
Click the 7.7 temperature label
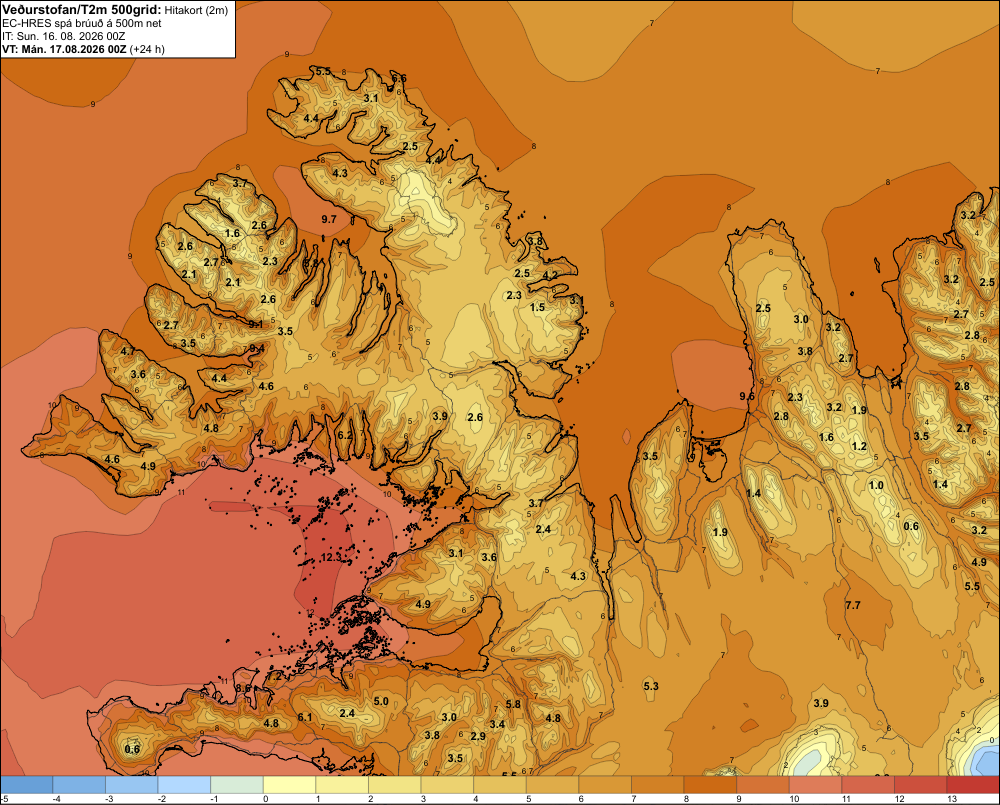tap(853, 605)
